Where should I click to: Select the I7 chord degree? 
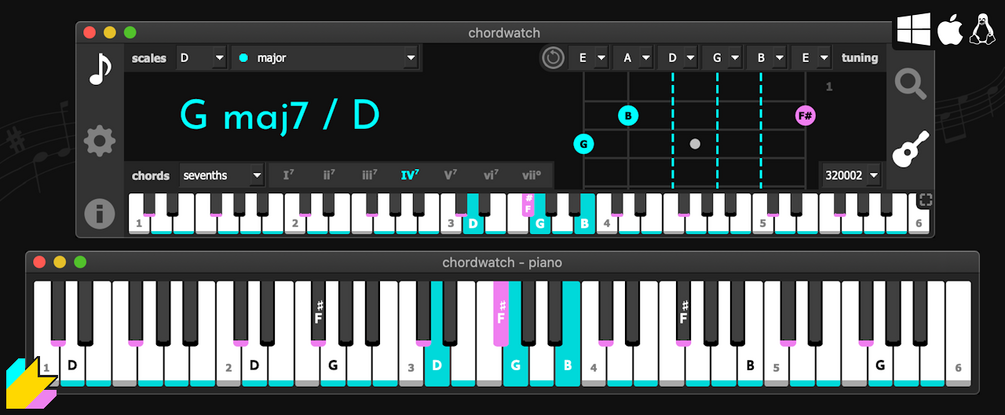click(x=288, y=174)
